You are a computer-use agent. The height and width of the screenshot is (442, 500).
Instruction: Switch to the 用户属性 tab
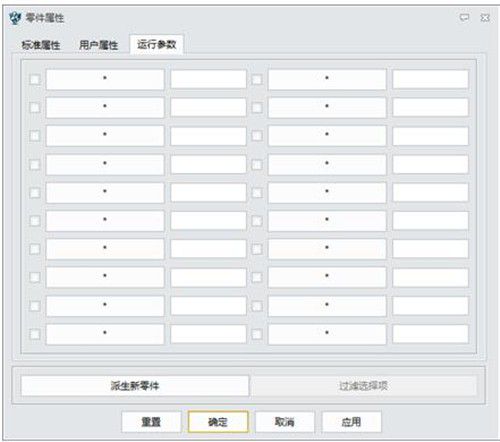(99, 45)
